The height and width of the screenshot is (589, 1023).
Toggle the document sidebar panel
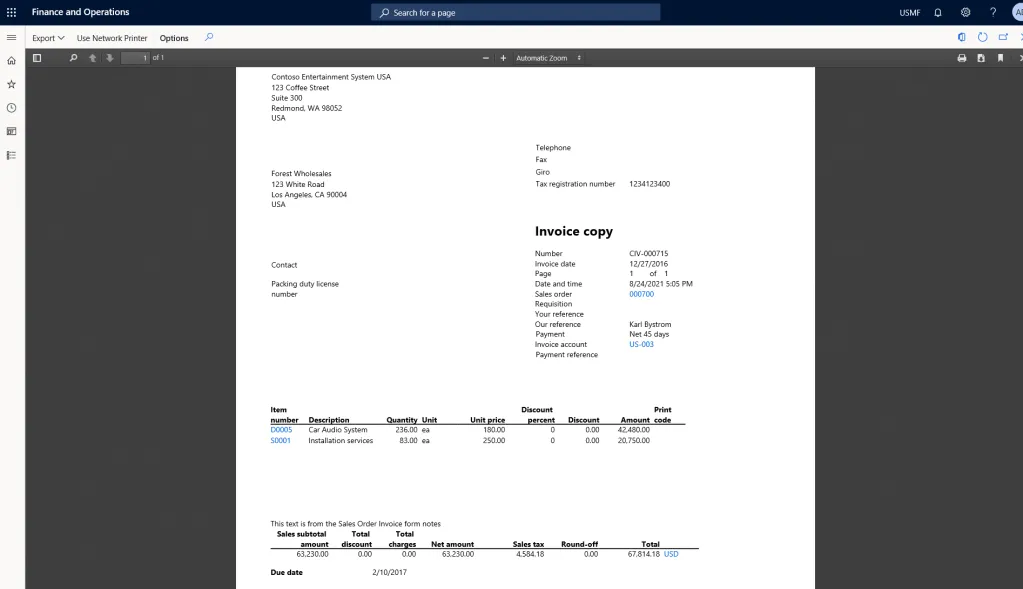(37, 57)
